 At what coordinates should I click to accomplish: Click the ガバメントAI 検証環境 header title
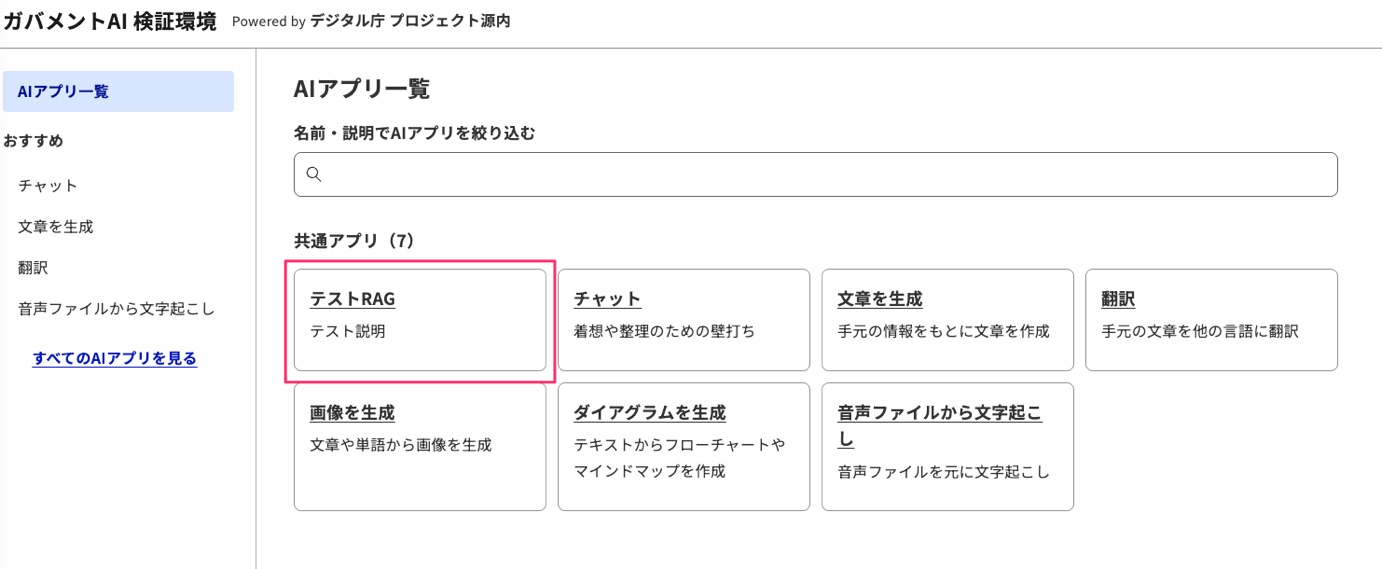[109, 21]
